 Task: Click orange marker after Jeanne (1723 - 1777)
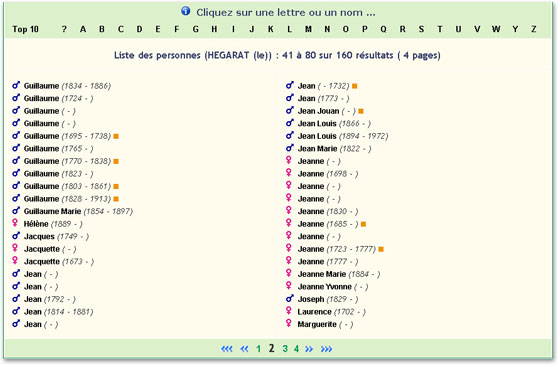pyautogui.click(x=381, y=249)
